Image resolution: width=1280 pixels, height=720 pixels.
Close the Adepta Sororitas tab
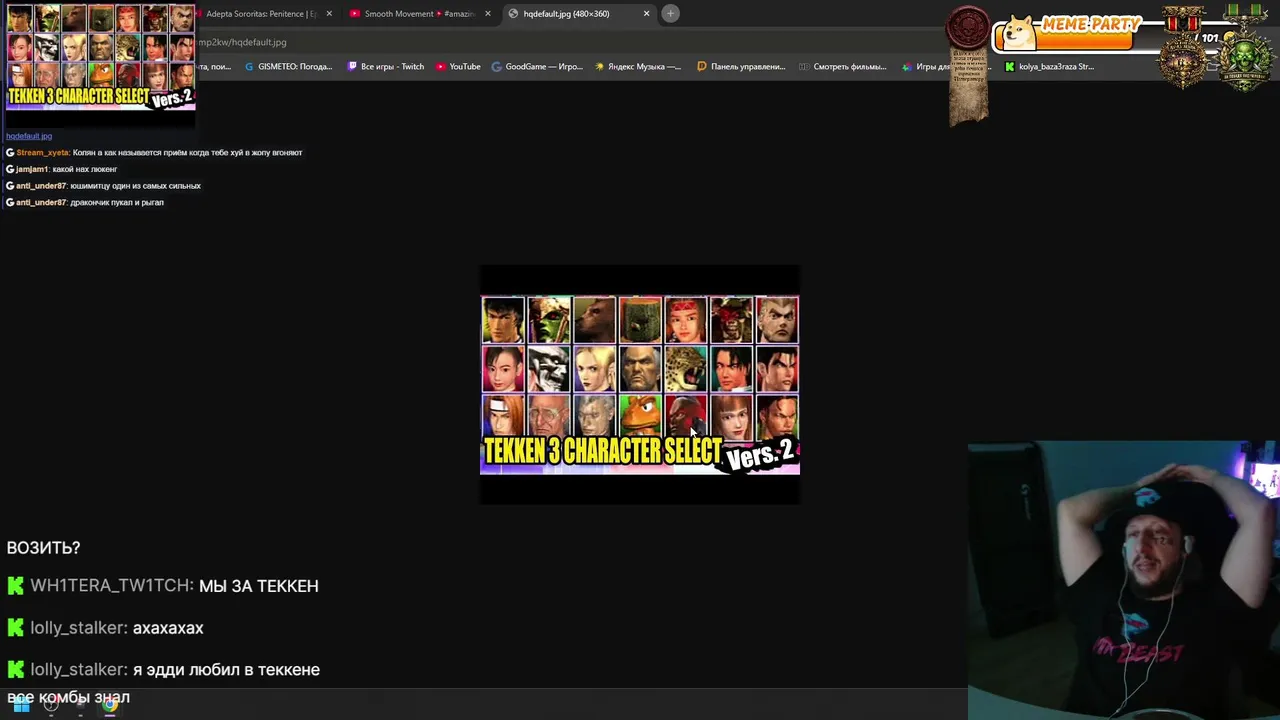tap(329, 14)
